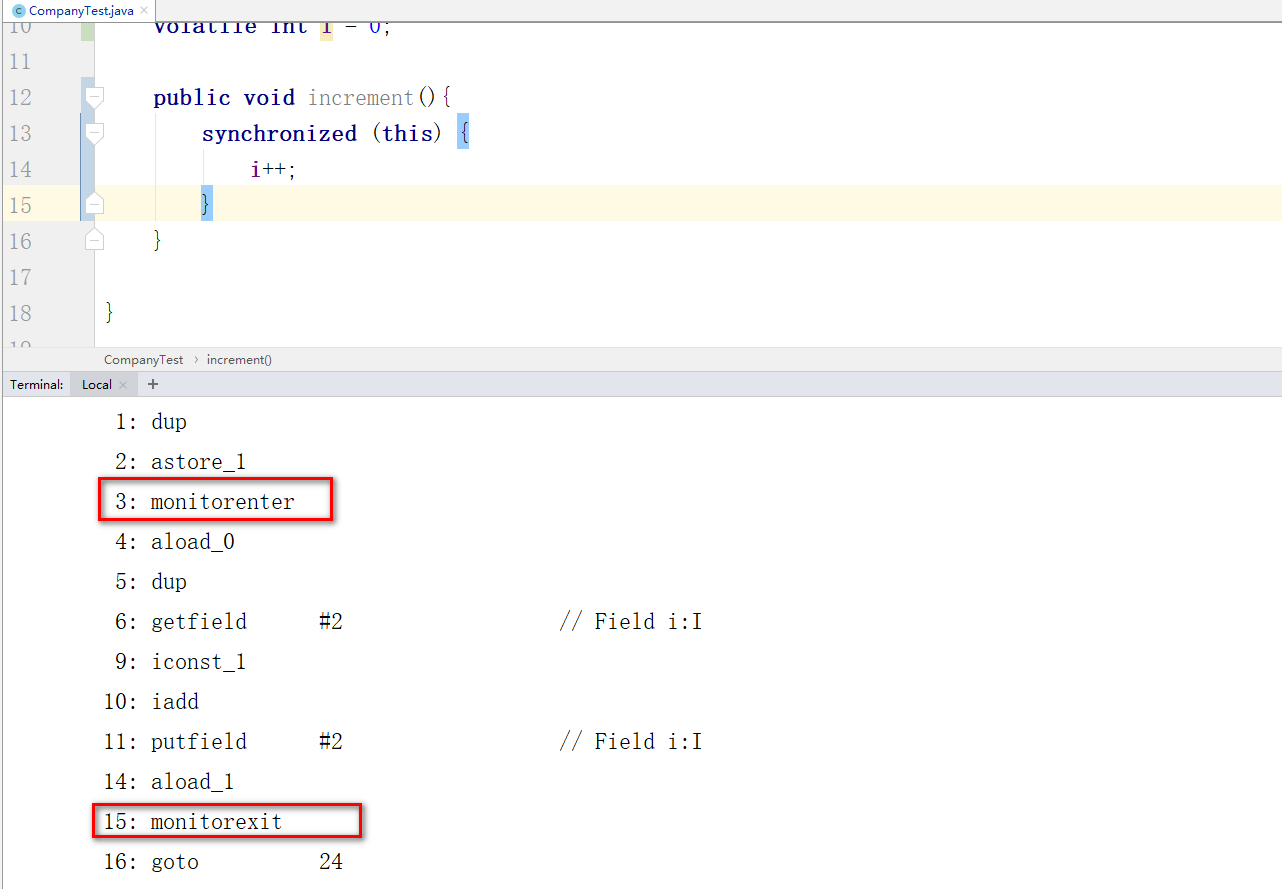Click the 'putfield' instruction in terminal

pyautogui.click(x=198, y=742)
